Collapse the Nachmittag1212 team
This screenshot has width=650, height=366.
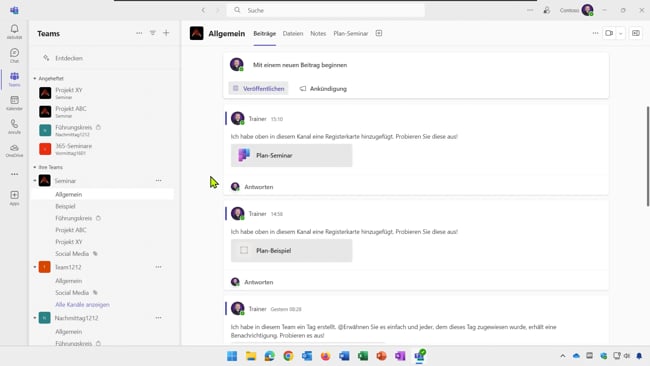tap(35, 318)
